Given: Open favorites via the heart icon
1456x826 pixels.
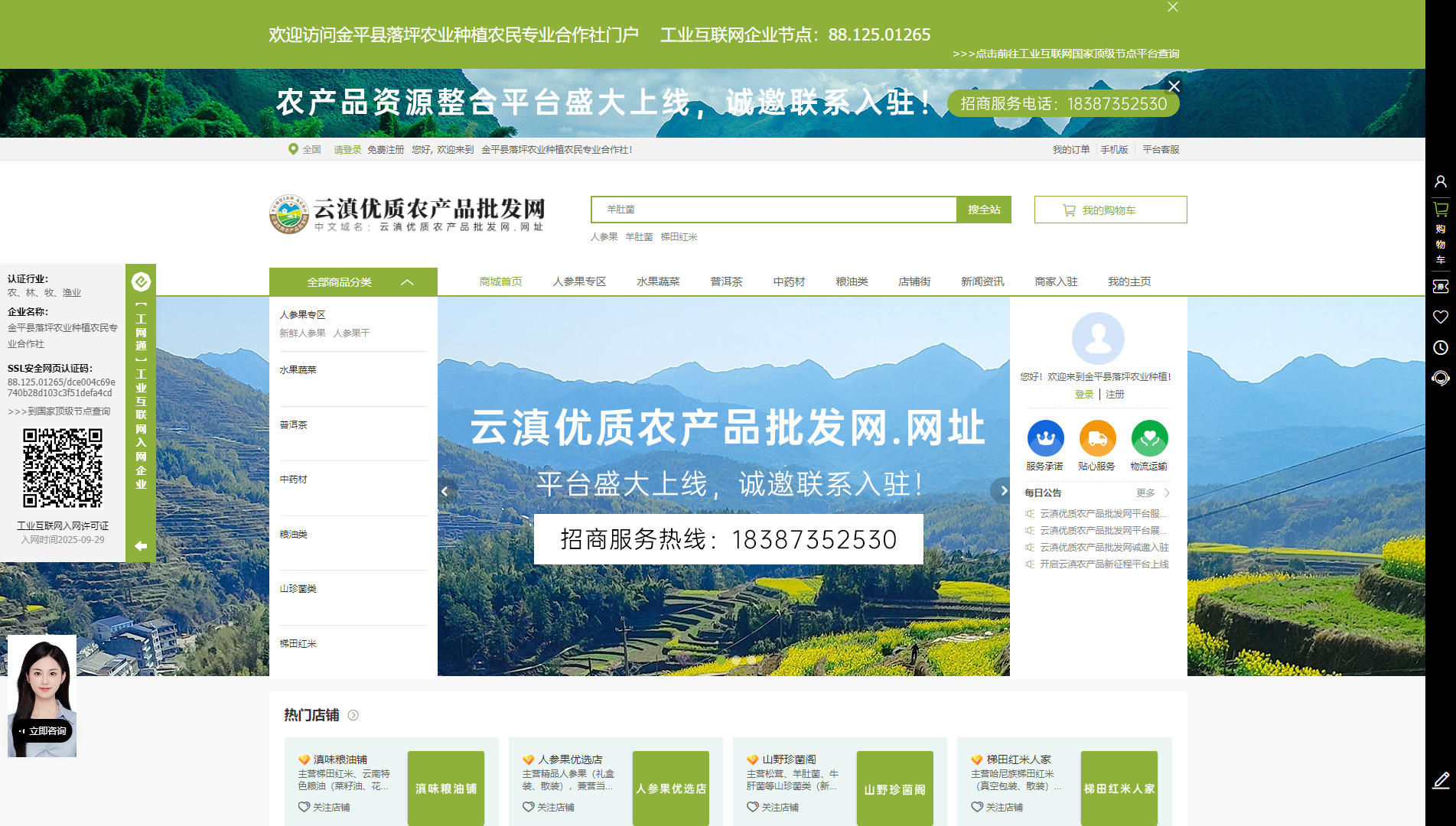Looking at the screenshot, I should (x=1440, y=317).
